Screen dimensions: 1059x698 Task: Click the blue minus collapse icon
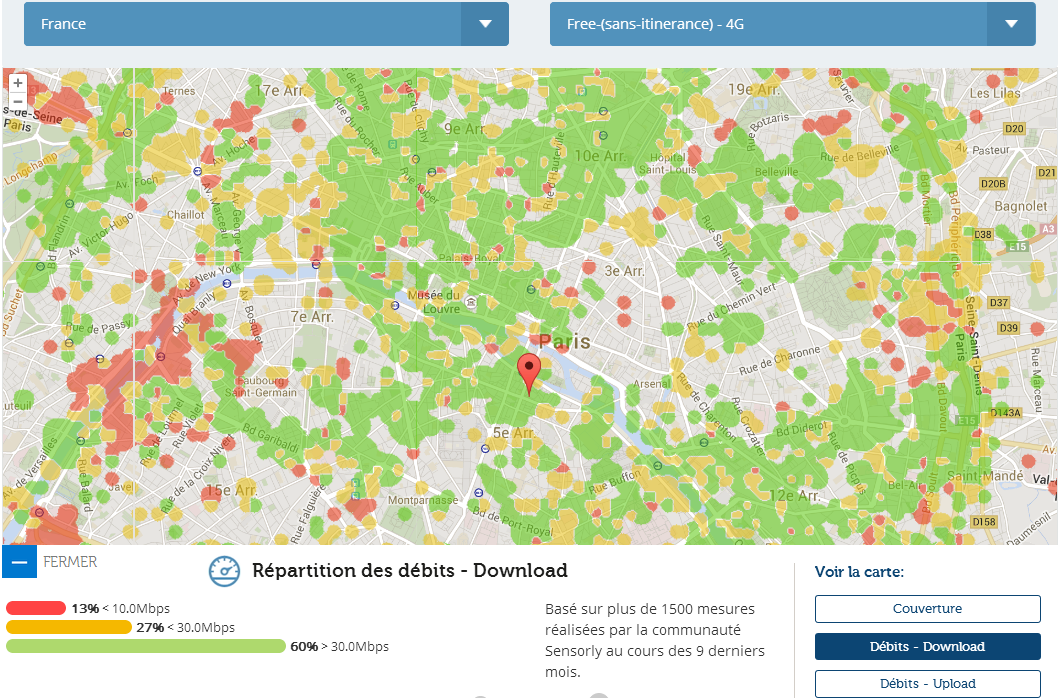[x=19, y=562]
